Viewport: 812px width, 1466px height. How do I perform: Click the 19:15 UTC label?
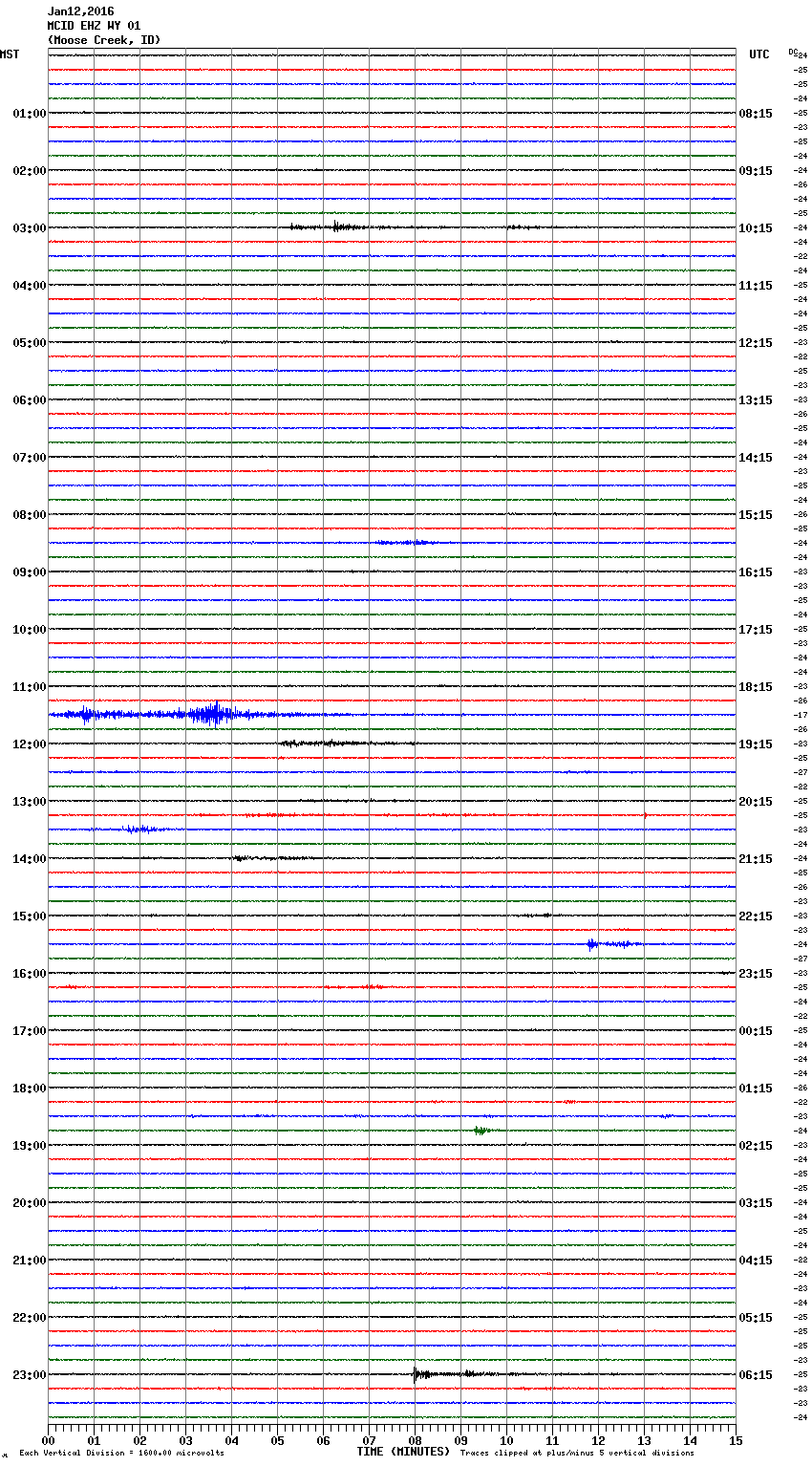(756, 744)
